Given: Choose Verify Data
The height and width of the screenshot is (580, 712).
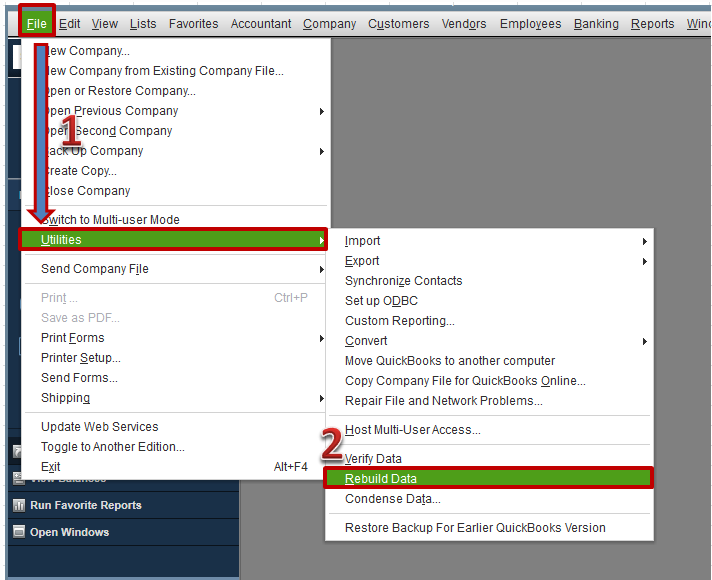Looking at the screenshot, I should click(373, 459).
